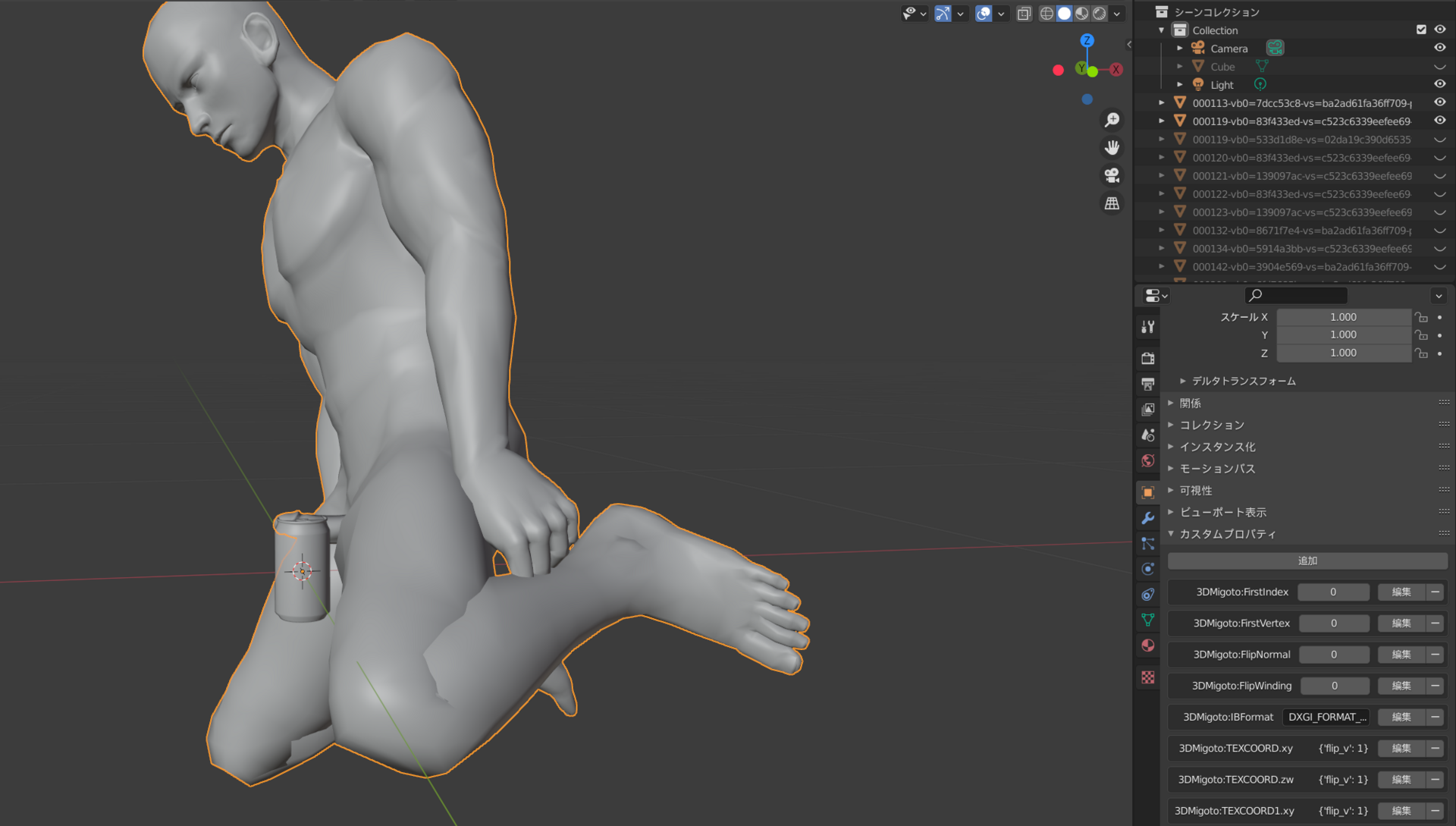Expand デルタトランスフォーム panel
The height and width of the screenshot is (826, 1456).
1182,381
